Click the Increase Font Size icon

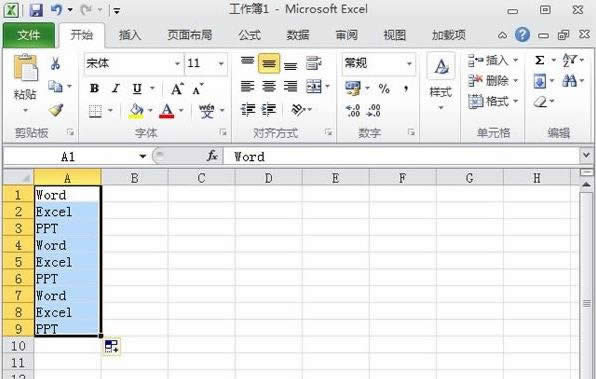(x=177, y=89)
